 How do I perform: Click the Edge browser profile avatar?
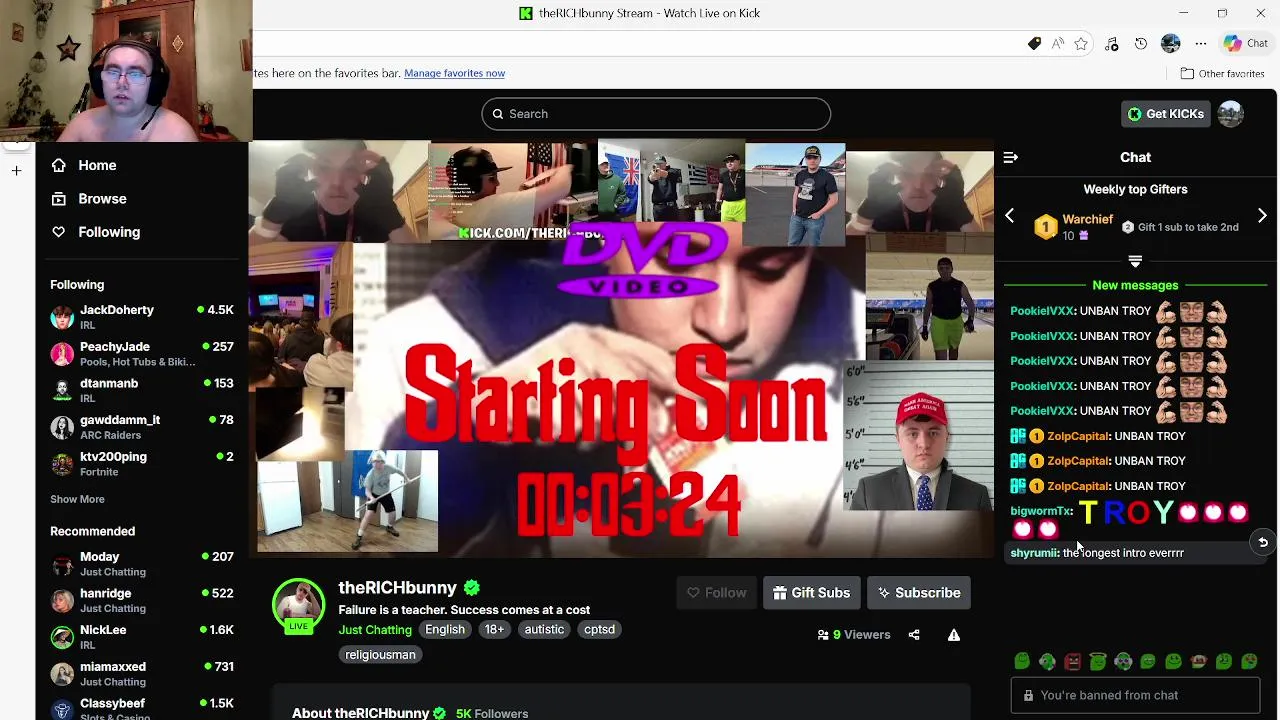(1171, 44)
